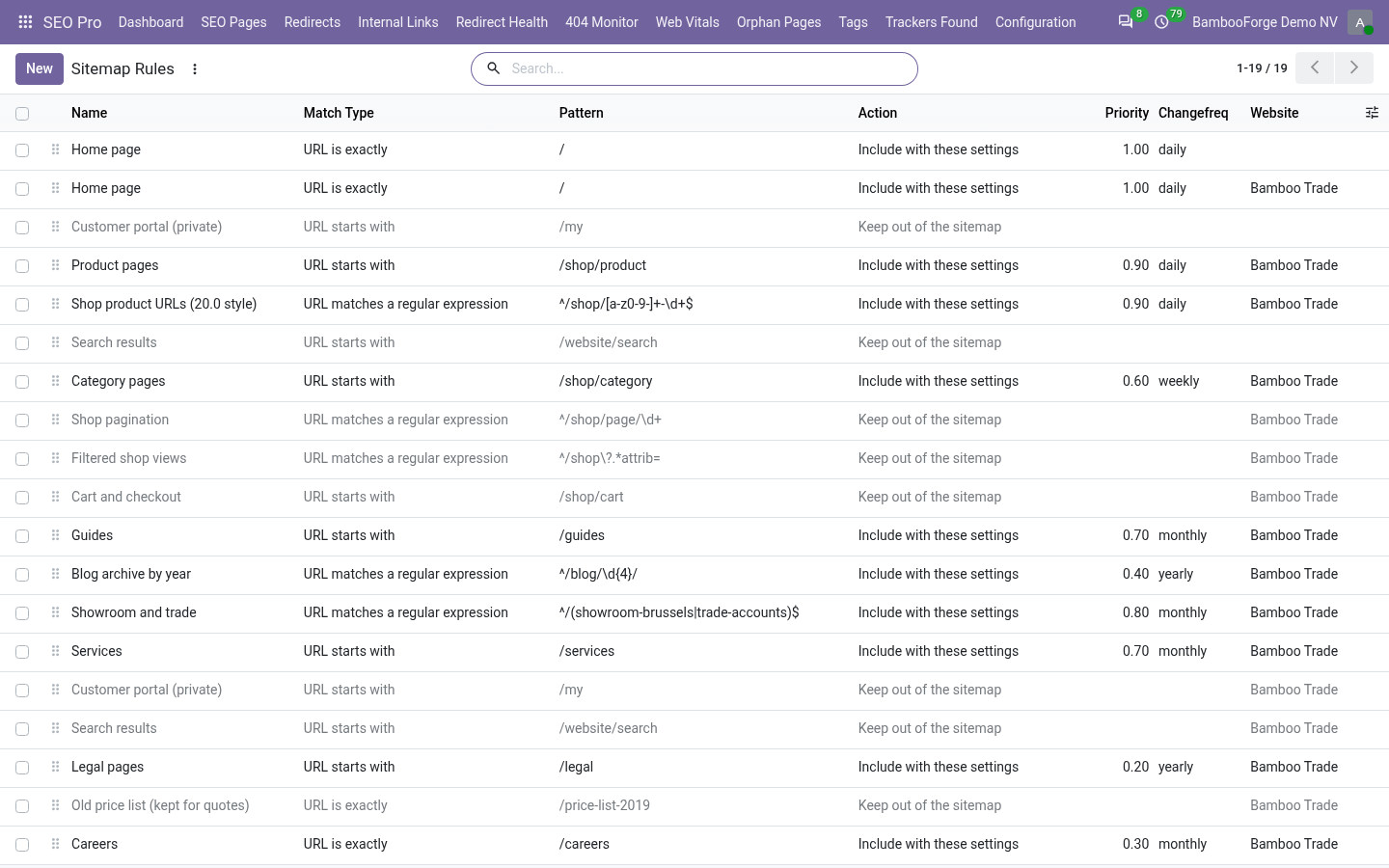Grab drag handle for Guides row
Screen dimensions: 1389x868
pyautogui.click(x=55, y=535)
